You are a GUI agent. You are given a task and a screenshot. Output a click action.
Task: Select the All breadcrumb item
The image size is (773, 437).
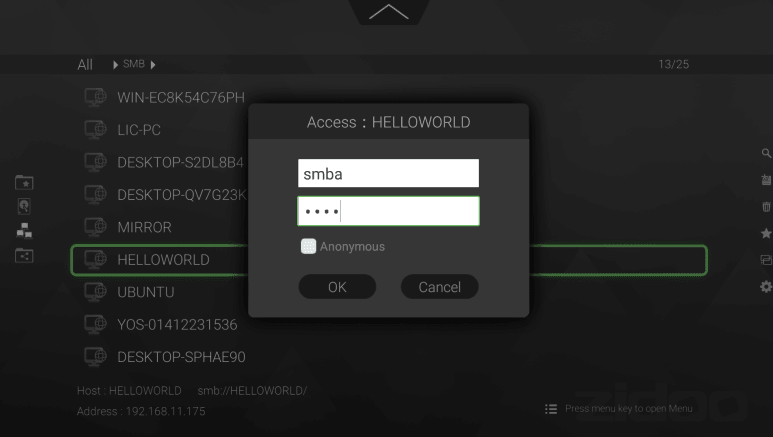(x=85, y=65)
